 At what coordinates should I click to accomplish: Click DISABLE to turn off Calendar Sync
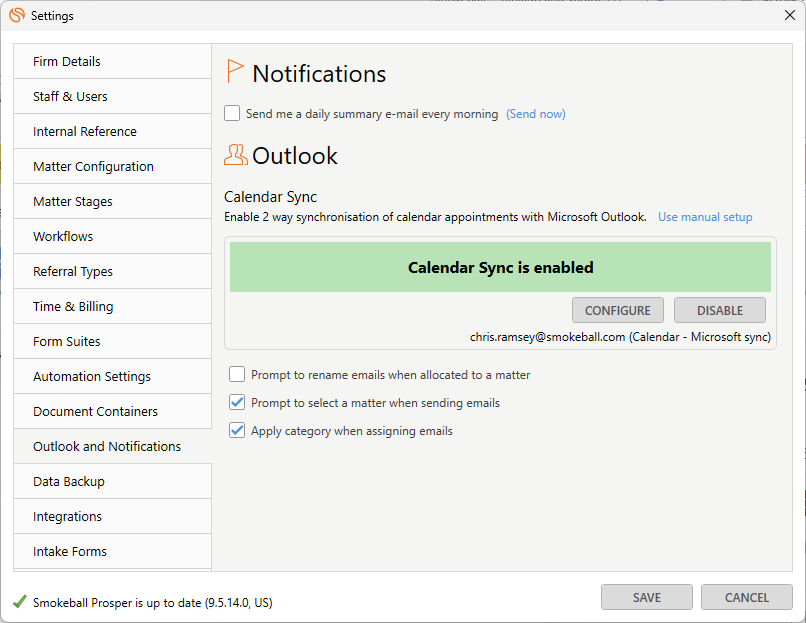pyautogui.click(x=720, y=310)
